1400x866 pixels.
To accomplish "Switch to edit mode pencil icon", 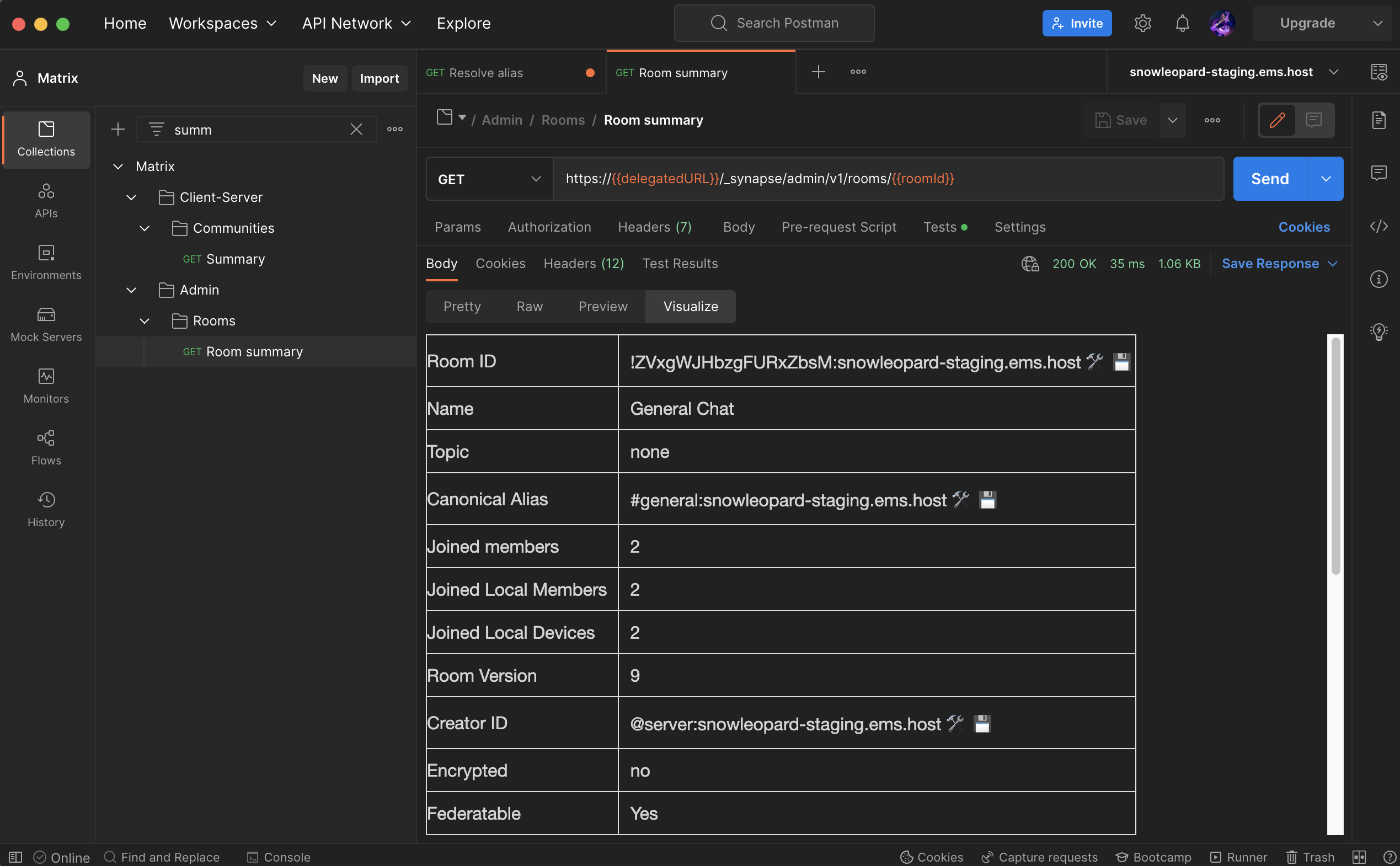I will point(1277,120).
